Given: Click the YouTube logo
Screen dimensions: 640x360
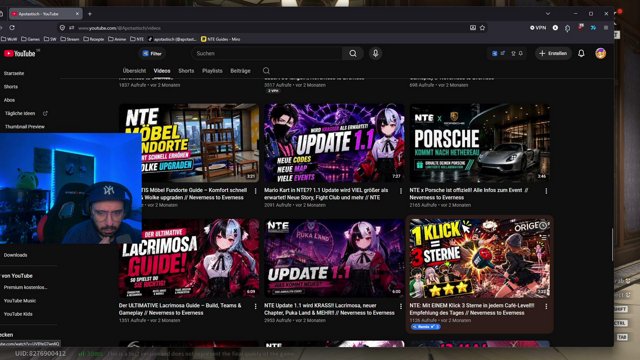Looking at the screenshot, I should point(19,53).
